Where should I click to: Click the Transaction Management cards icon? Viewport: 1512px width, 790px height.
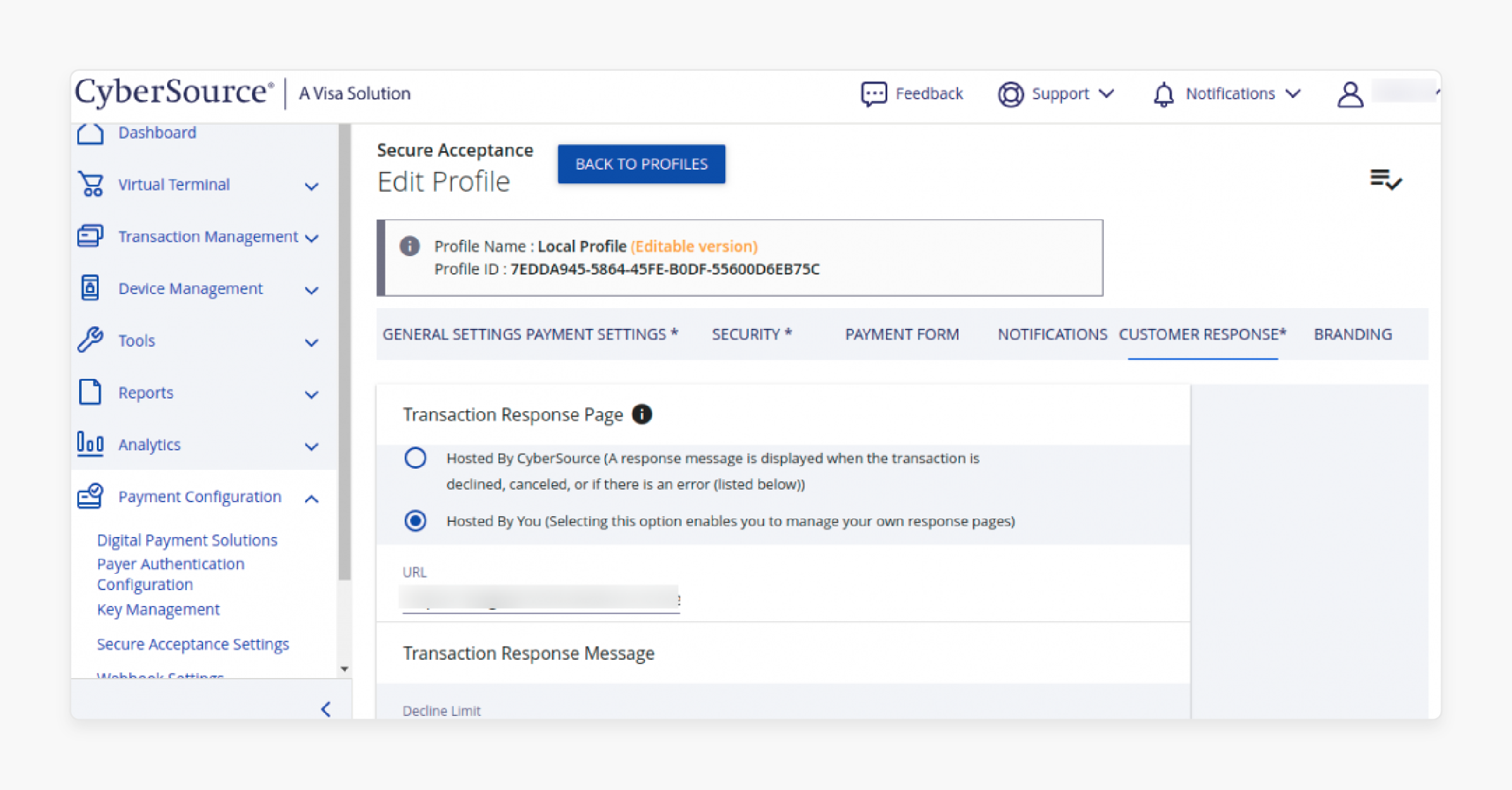pyautogui.click(x=90, y=236)
